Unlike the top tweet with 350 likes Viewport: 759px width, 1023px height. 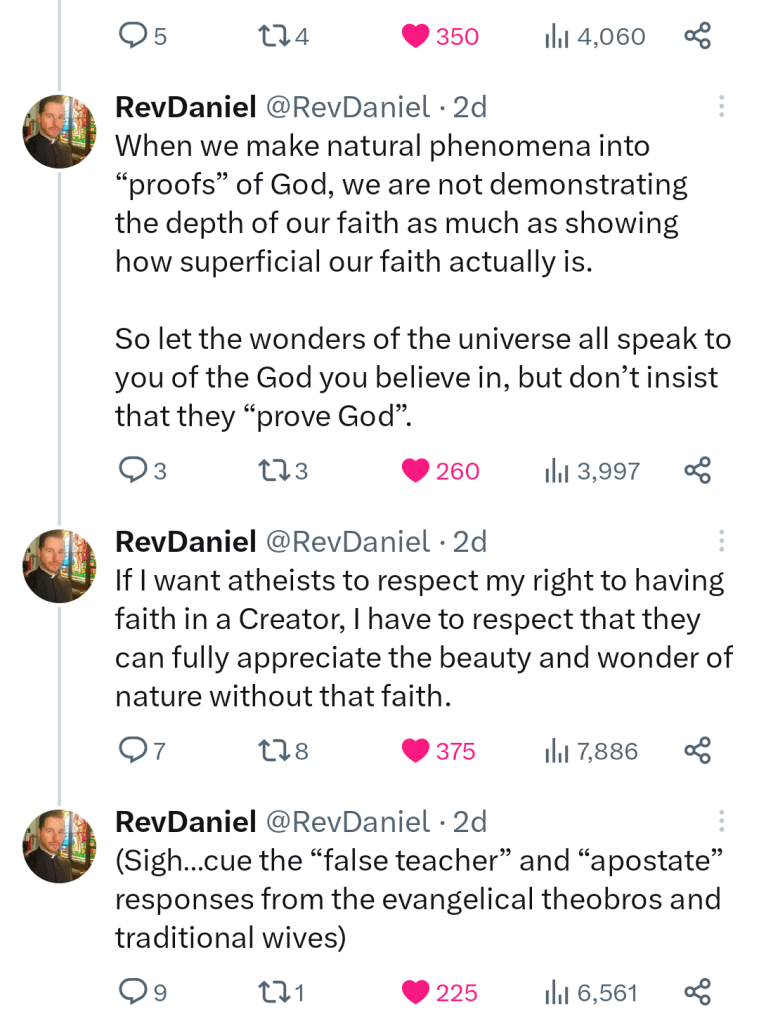415,37
